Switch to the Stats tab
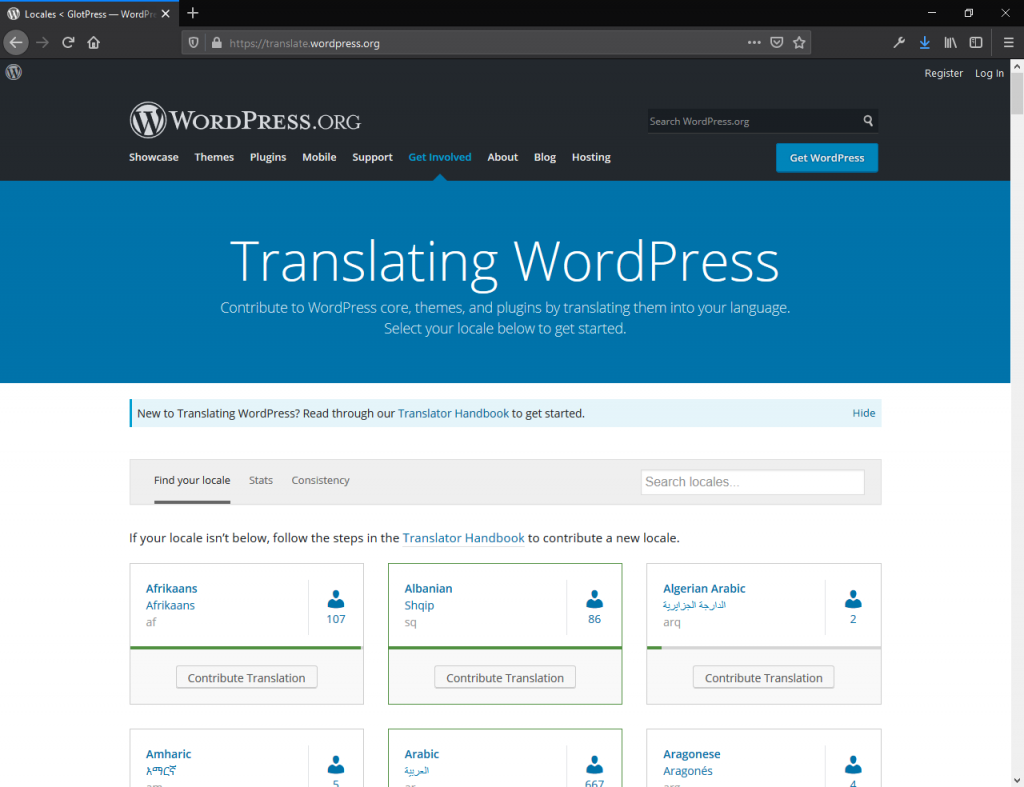 tap(261, 481)
